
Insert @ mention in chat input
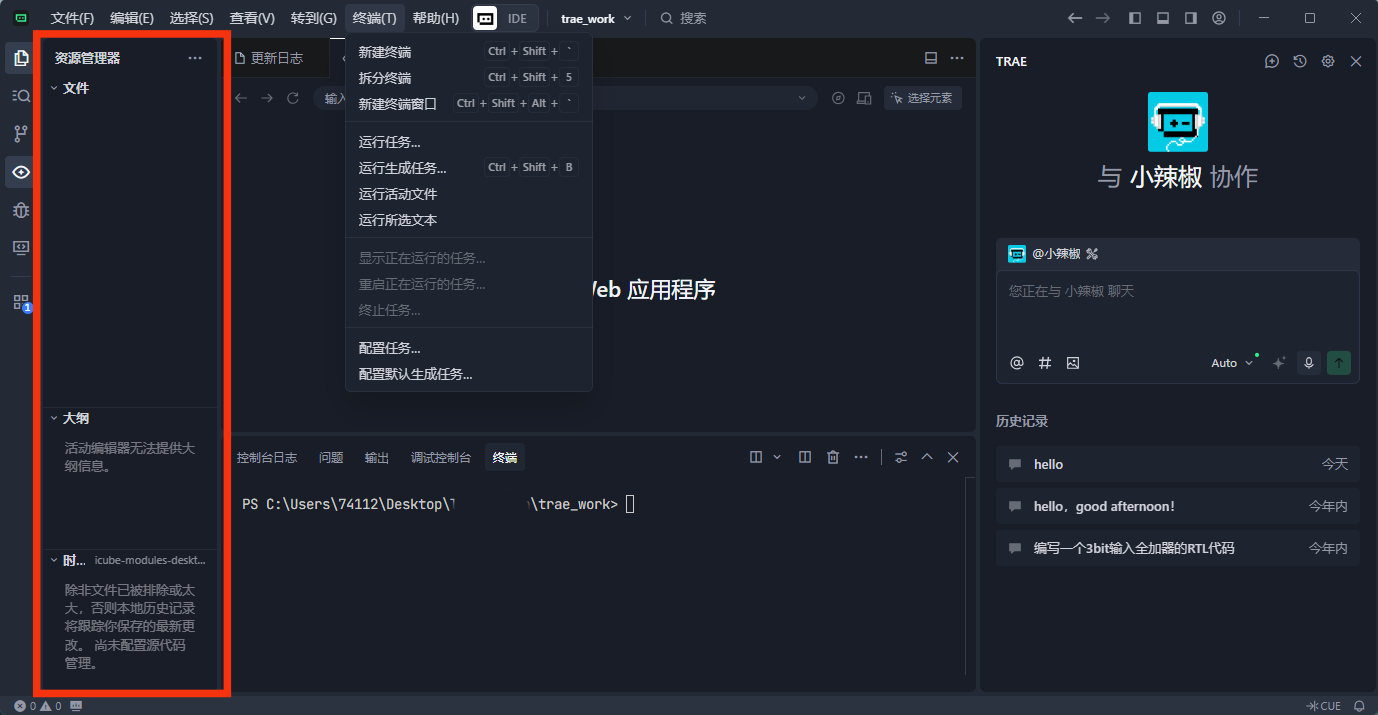pos(1017,363)
